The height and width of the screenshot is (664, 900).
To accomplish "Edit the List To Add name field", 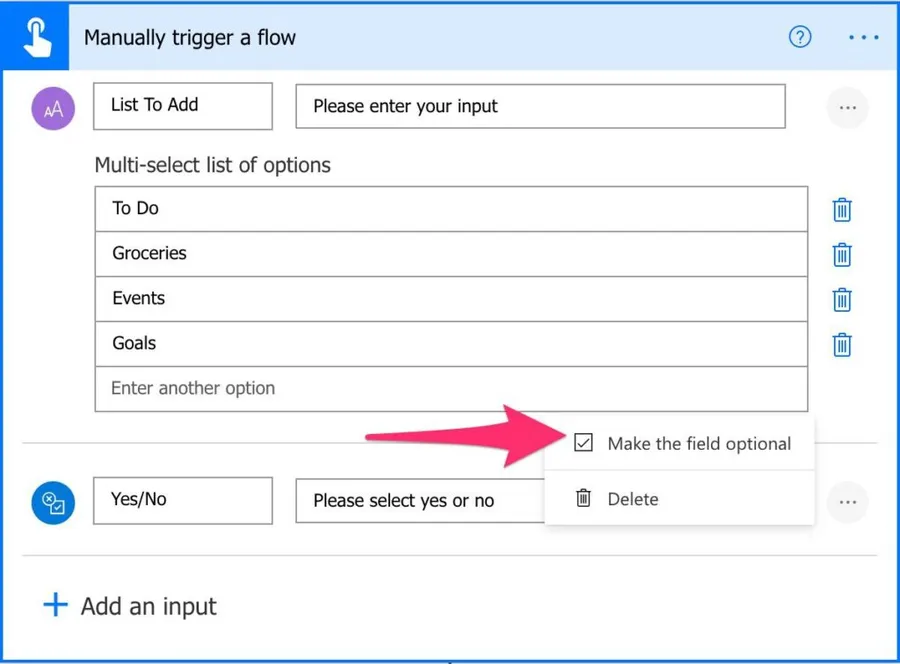I will [x=182, y=106].
